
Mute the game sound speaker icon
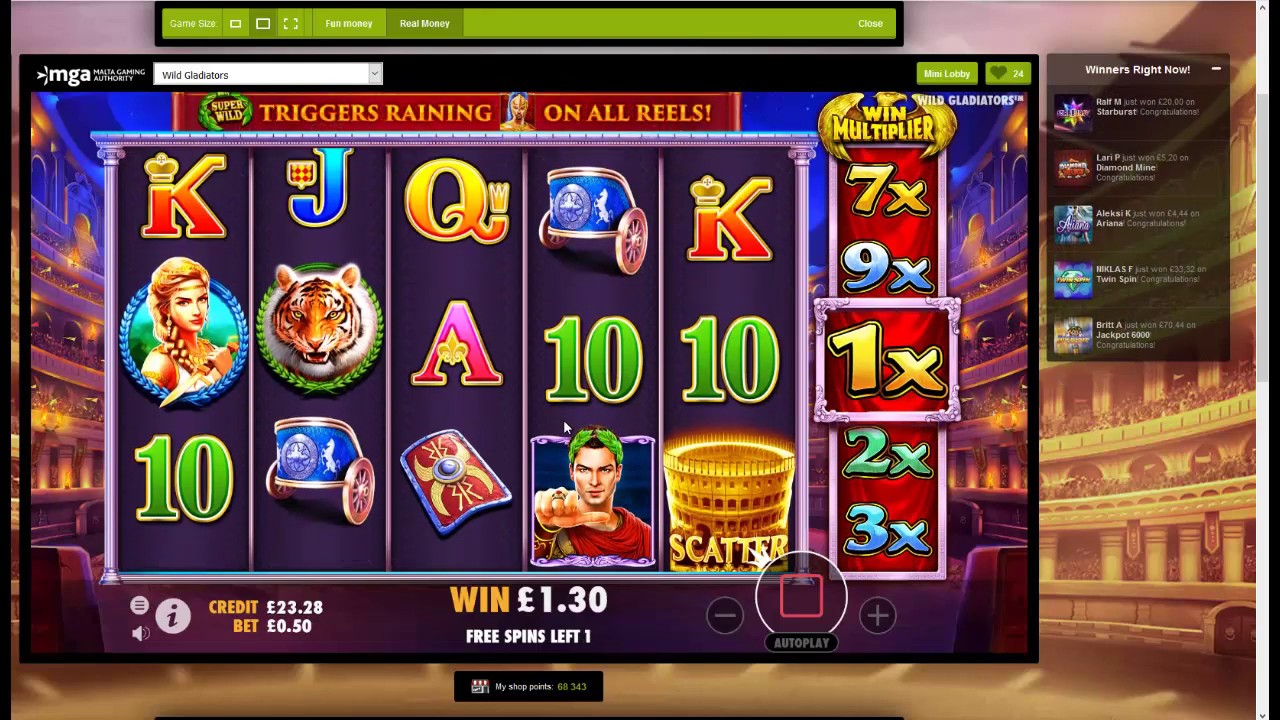[x=140, y=633]
